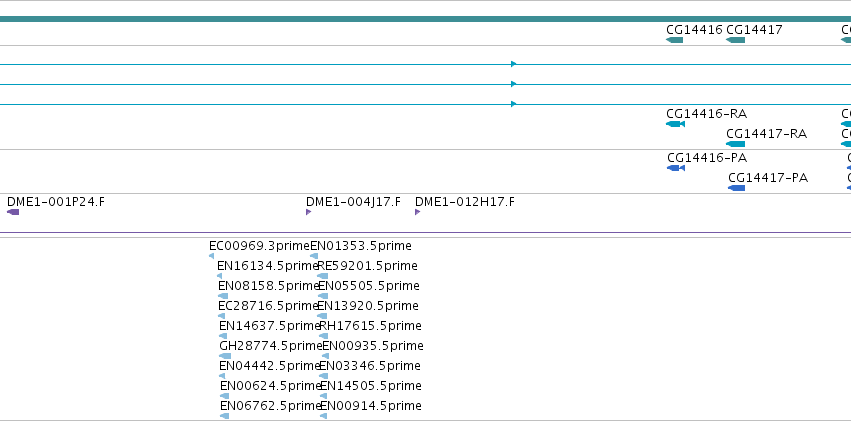Select the DME1-004J17.F label
851x421 pixels.
pyautogui.click(x=353, y=202)
